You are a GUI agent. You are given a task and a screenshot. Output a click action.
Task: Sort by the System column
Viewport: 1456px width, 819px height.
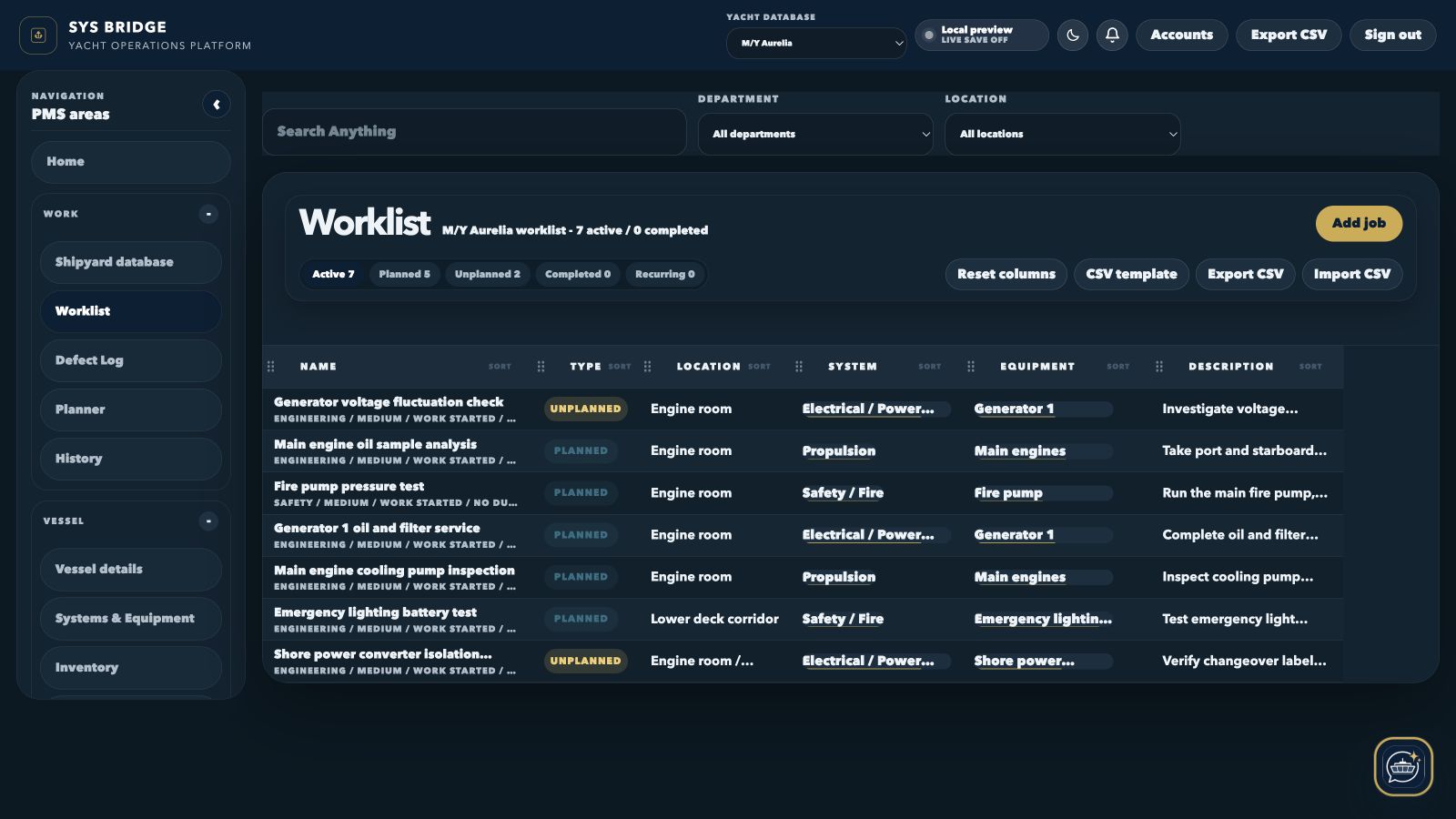(x=929, y=367)
